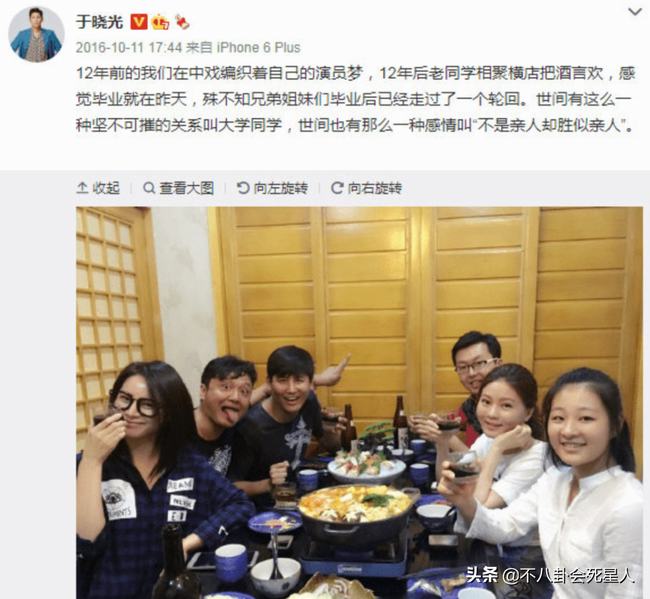Click the dinner party photo

(x=359, y=403)
